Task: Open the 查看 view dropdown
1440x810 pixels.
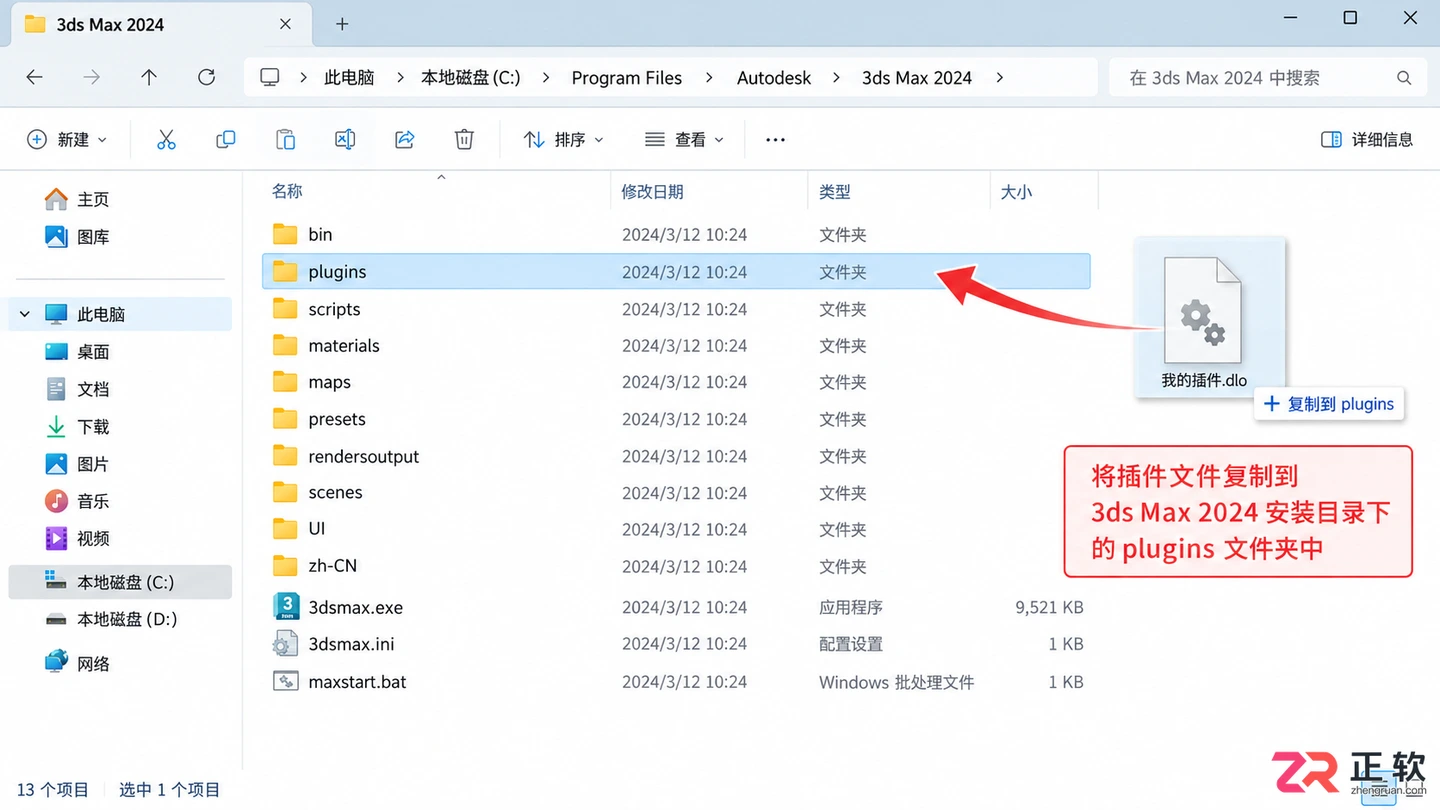Action: coord(684,140)
